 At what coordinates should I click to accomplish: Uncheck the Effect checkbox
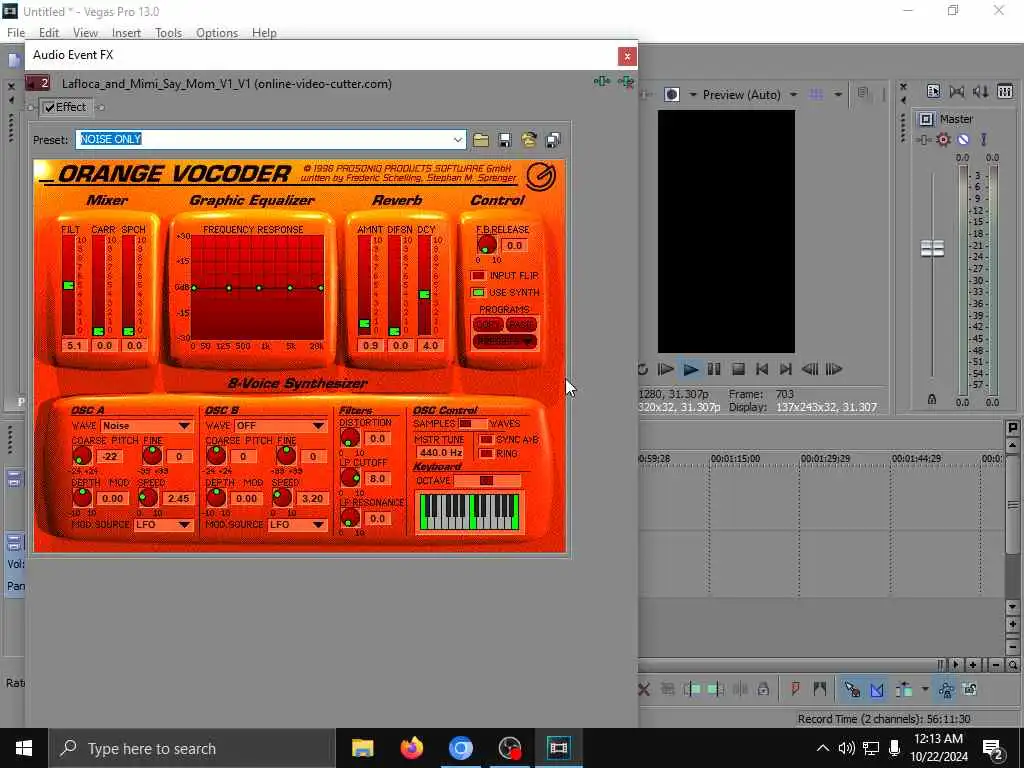[x=50, y=107]
